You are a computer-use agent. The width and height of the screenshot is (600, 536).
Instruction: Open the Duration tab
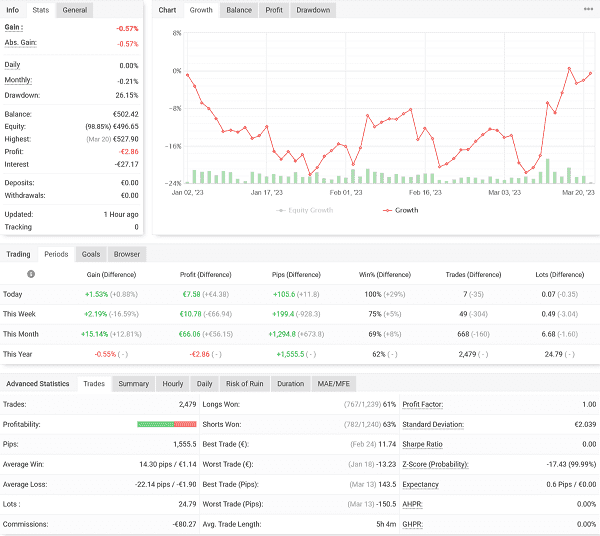pyautogui.click(x=290, y=384)
